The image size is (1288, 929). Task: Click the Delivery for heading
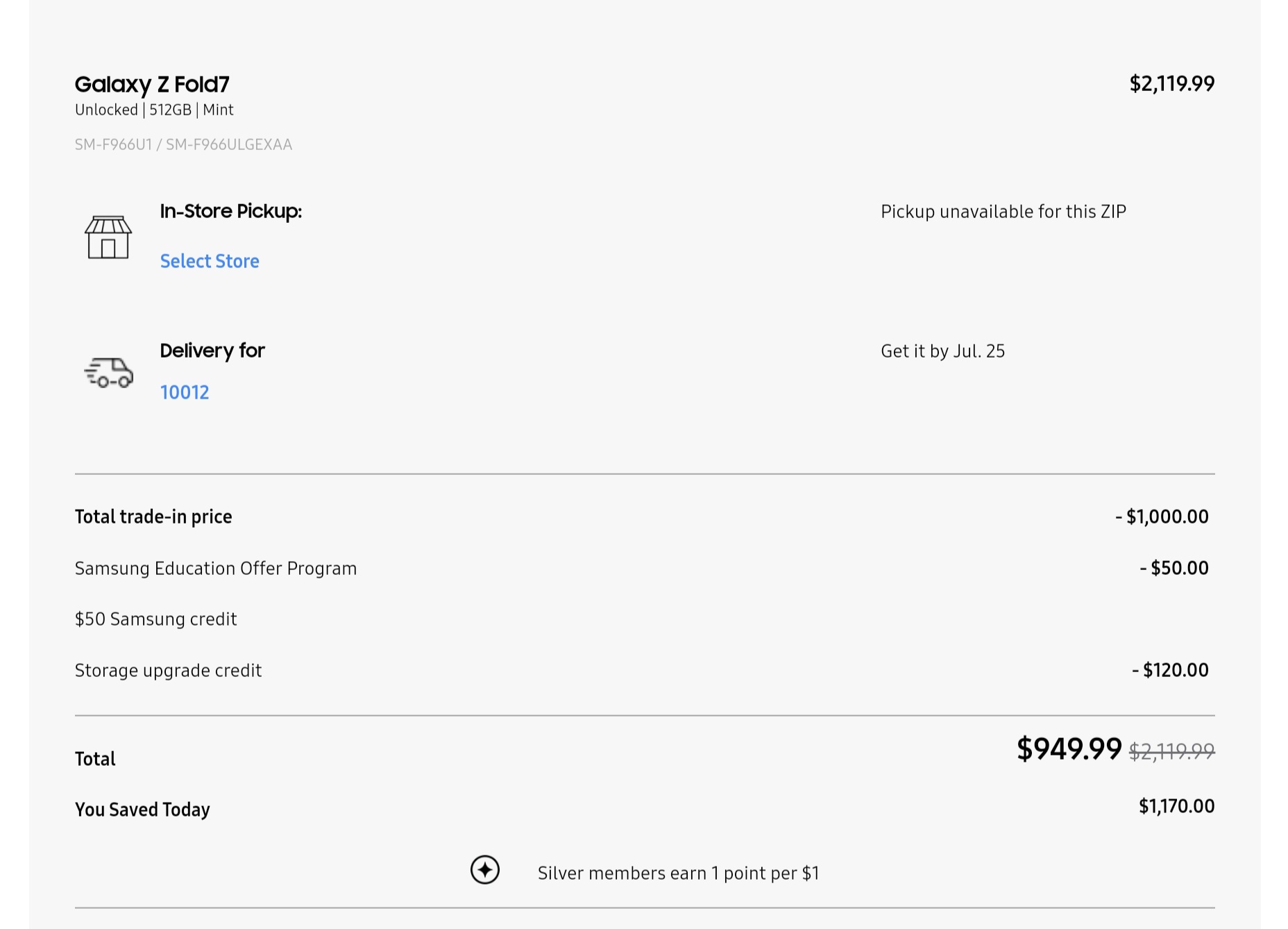click(212, 351)
